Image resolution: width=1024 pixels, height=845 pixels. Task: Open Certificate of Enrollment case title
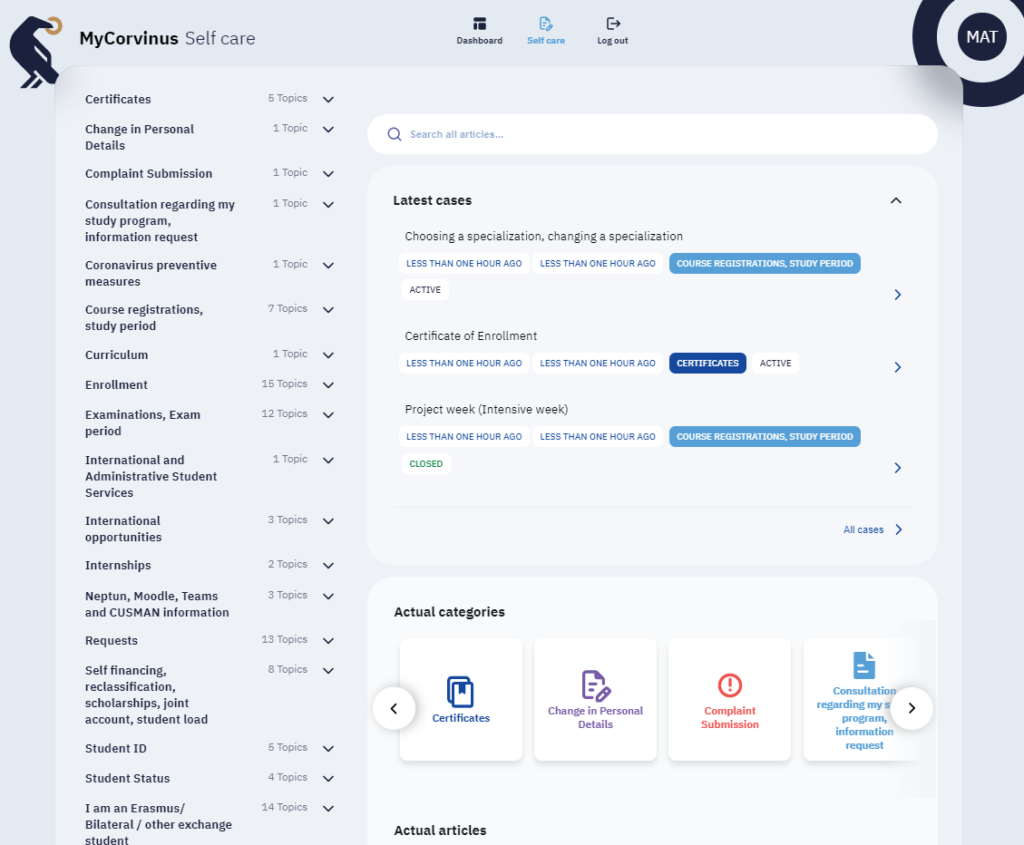point(470,336)
